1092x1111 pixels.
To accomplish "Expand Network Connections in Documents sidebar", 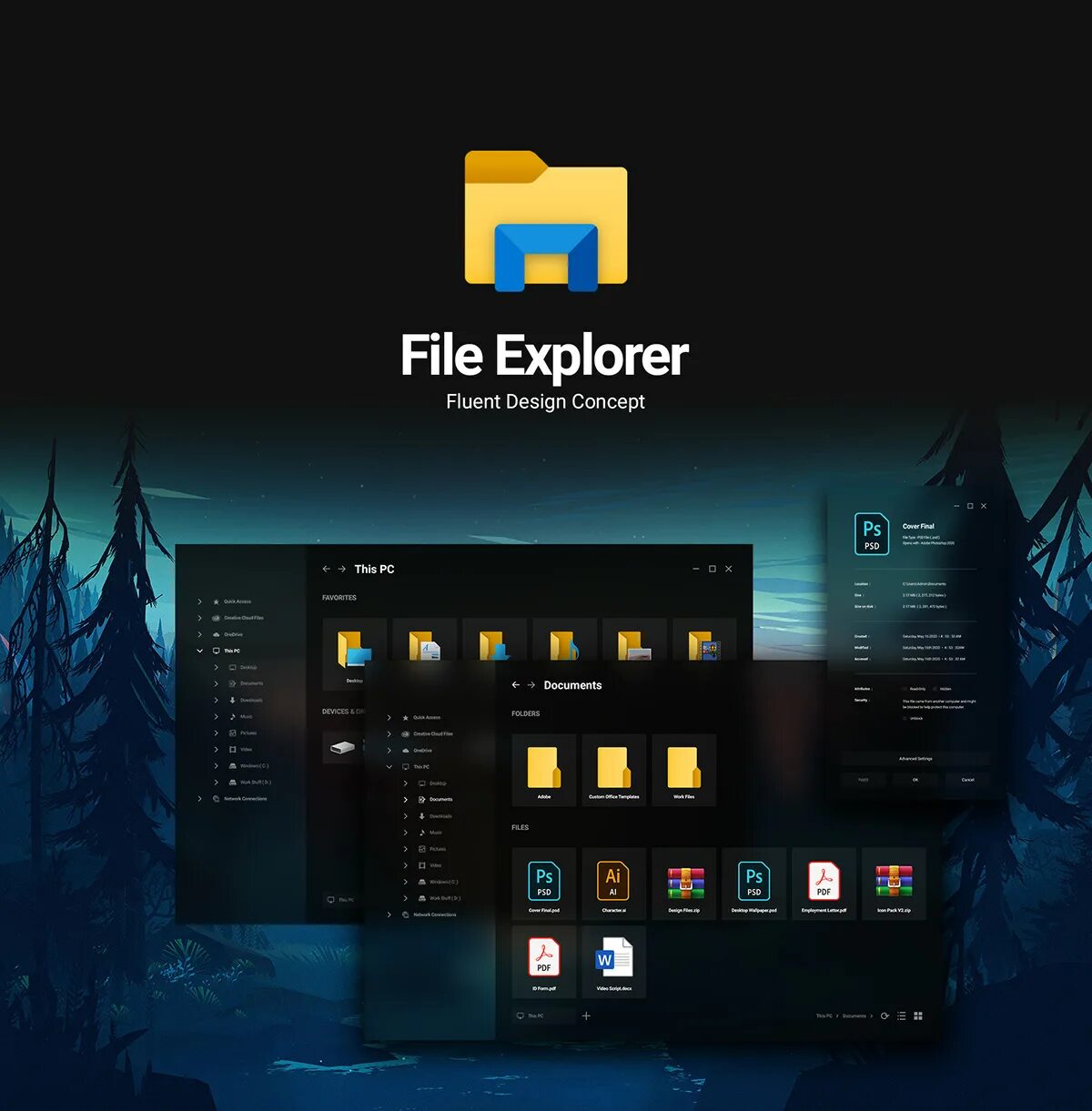I will pyautogui.click(x=389, y=914).
